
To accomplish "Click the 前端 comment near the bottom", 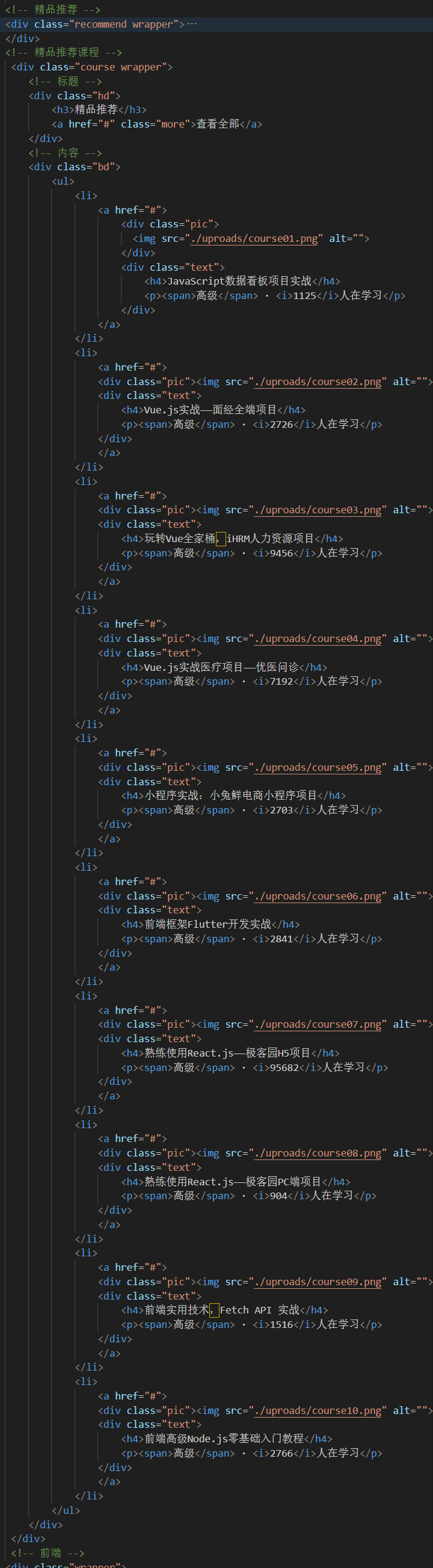I will [x=48, y=1554].
